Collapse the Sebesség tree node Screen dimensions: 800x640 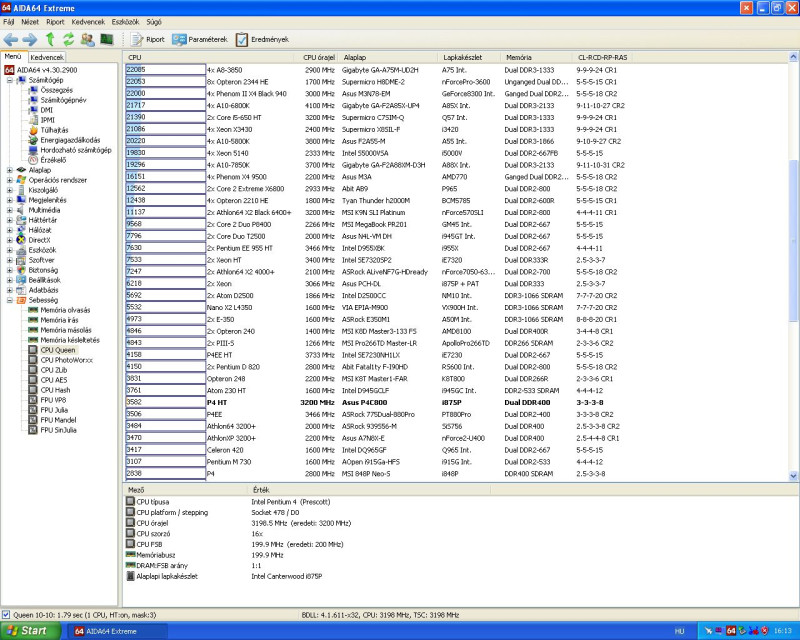coord(10,300)
